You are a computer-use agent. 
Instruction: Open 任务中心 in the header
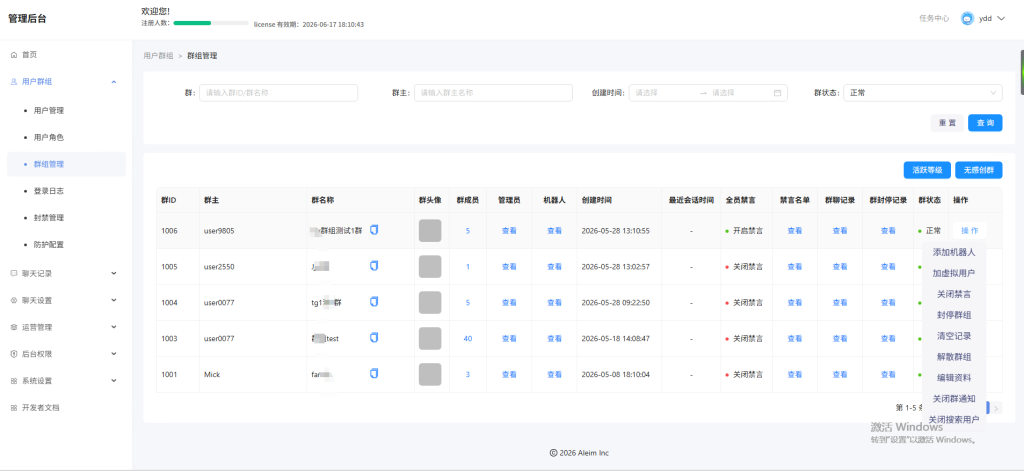[x=934, y=19]
